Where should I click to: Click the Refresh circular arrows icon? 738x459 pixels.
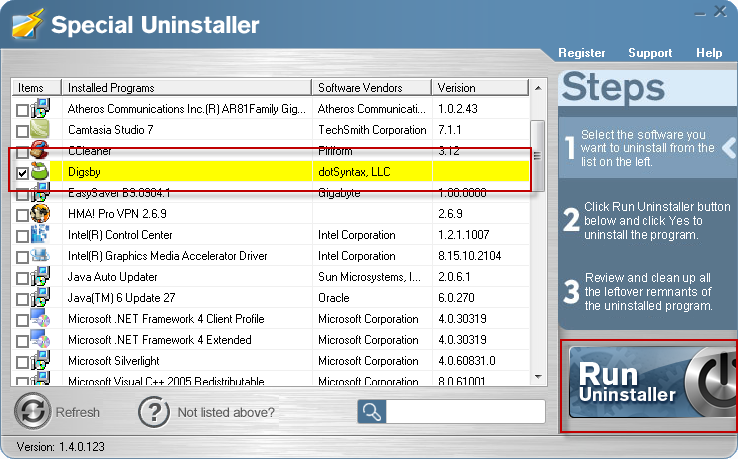[x=32, y=411]
